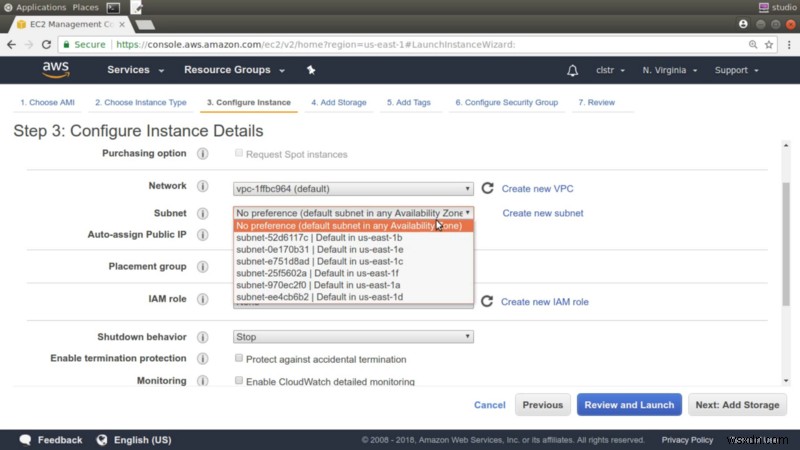Enable Protect against accidental termination checkbox
This screenshot has width=800, height=450.
(239, 358)
